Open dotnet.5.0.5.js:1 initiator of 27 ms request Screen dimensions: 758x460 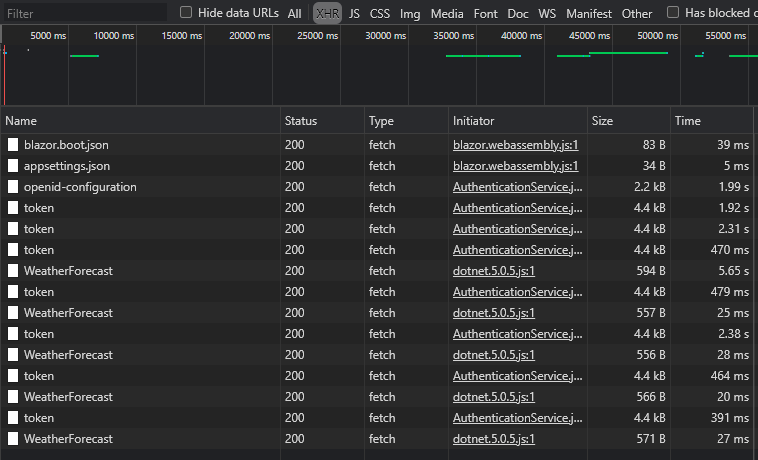494,439
